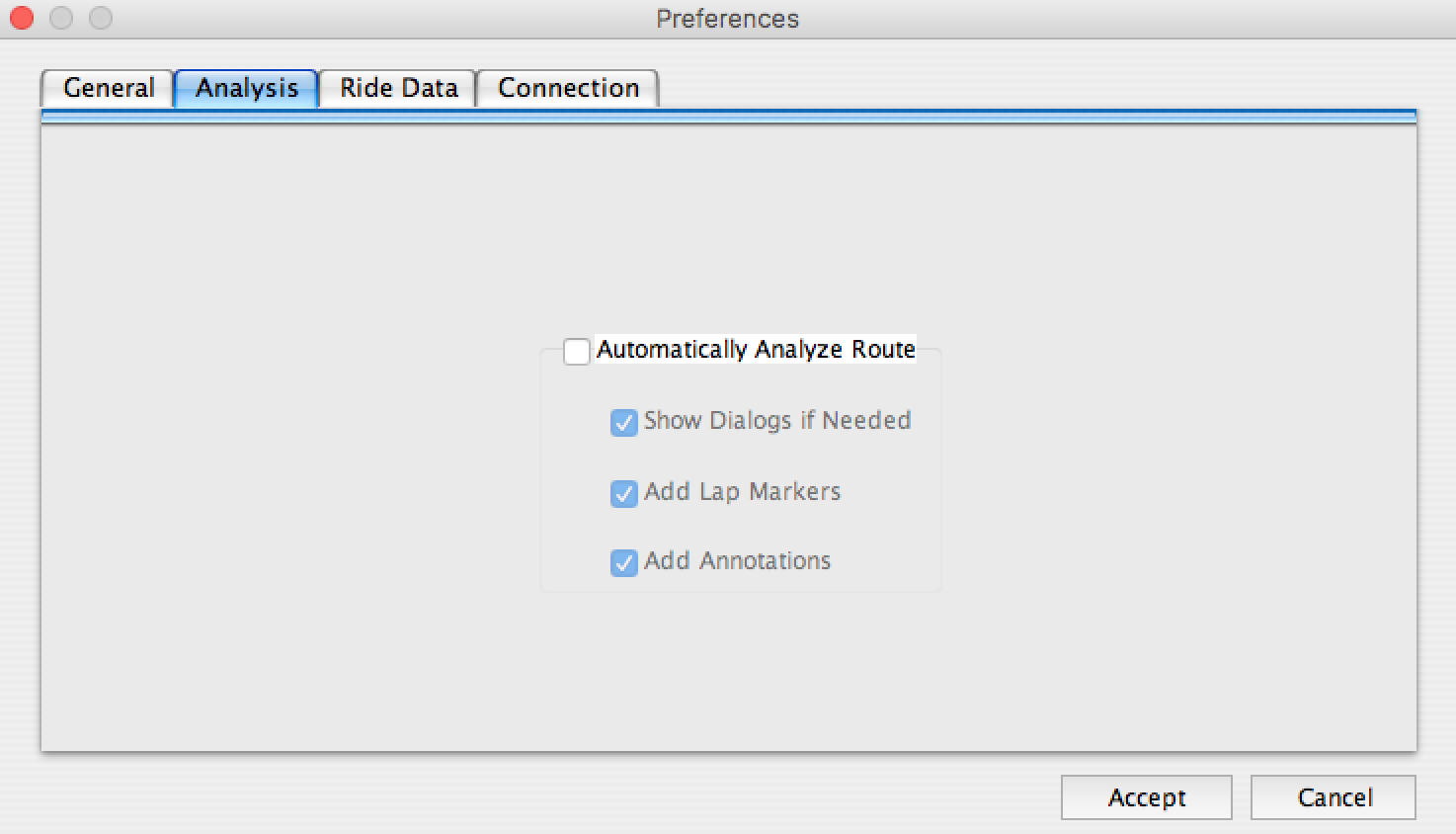Disable the Add Annotations checkbox
The height and width of the screenshot is (834, 1456).
(623, 562)
